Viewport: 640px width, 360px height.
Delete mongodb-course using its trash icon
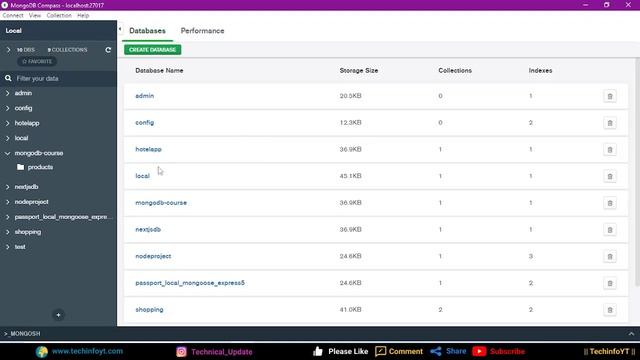point(610,203)
